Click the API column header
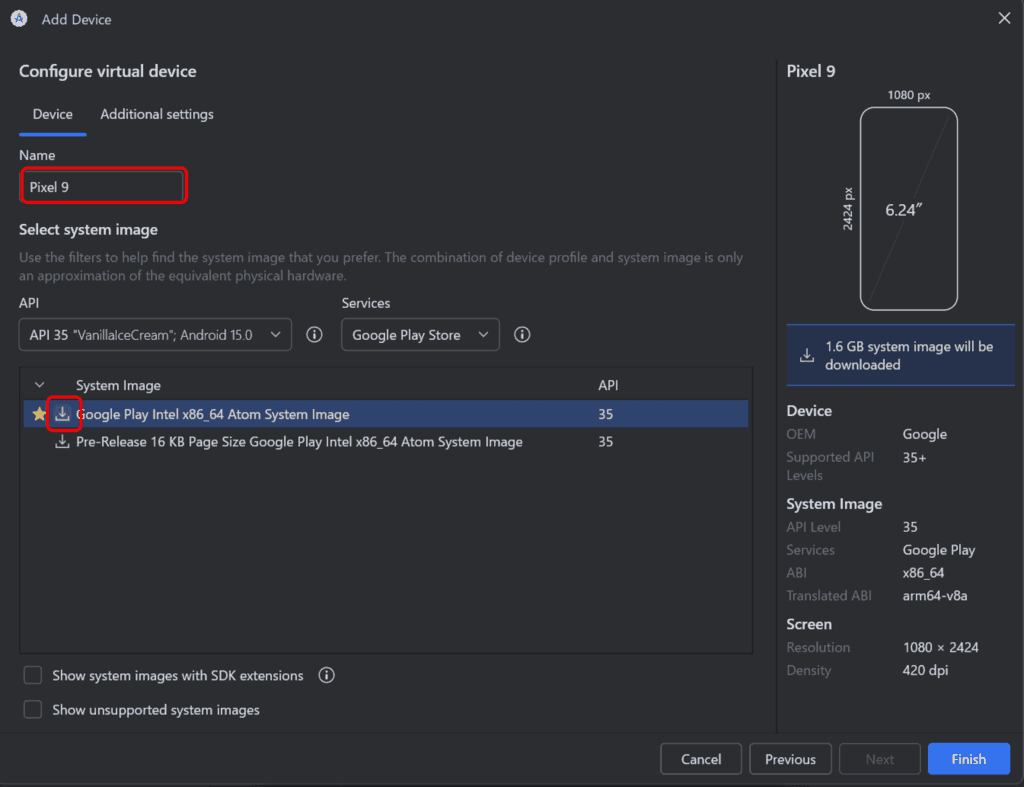This screenshot has width=1024, height=787. (608, 385)
